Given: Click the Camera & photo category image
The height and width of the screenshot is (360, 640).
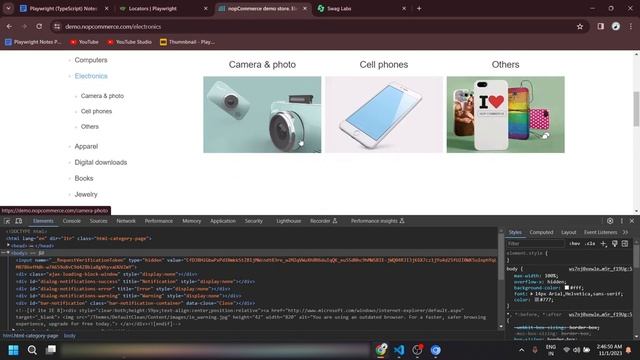Looking at the screenshot, I should pyautogui.click(x=262, y=115).
